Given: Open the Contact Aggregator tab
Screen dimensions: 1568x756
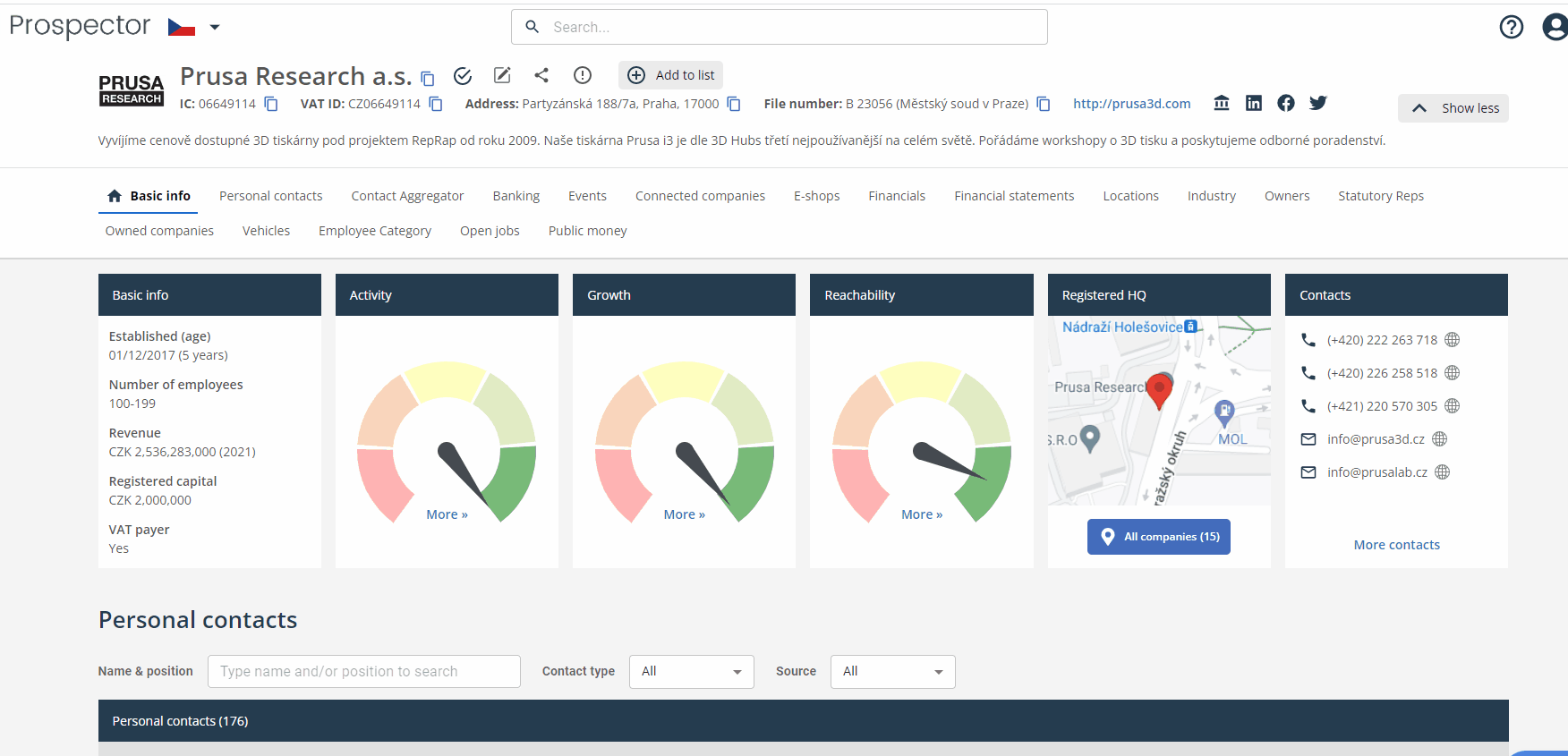Looking at the screenshot, I should tap(408, 196).
